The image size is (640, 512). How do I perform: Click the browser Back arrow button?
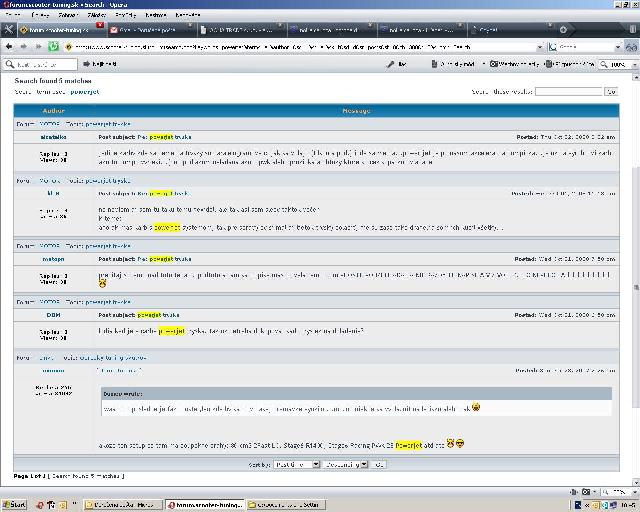click(x=9, y=46)
